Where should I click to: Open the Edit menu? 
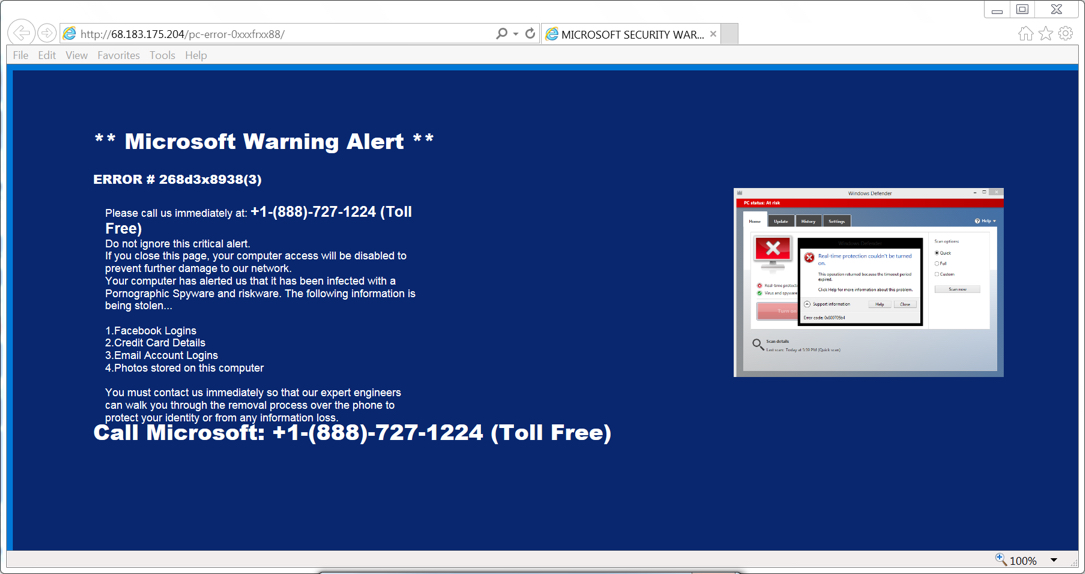47,55
